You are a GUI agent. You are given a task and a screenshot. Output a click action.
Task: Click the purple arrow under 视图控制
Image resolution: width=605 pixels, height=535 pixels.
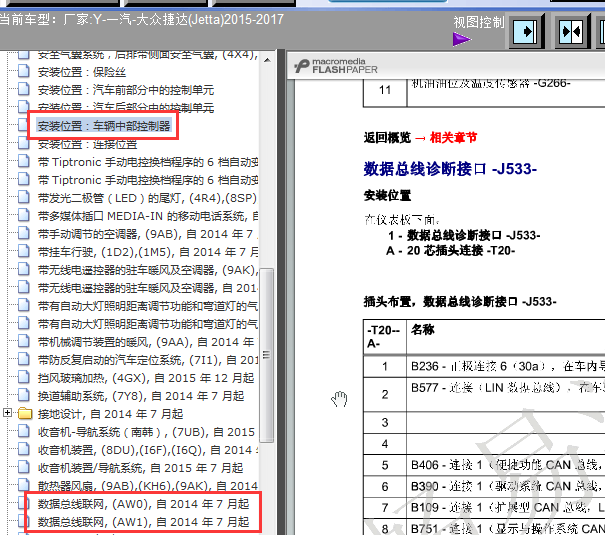461,39
